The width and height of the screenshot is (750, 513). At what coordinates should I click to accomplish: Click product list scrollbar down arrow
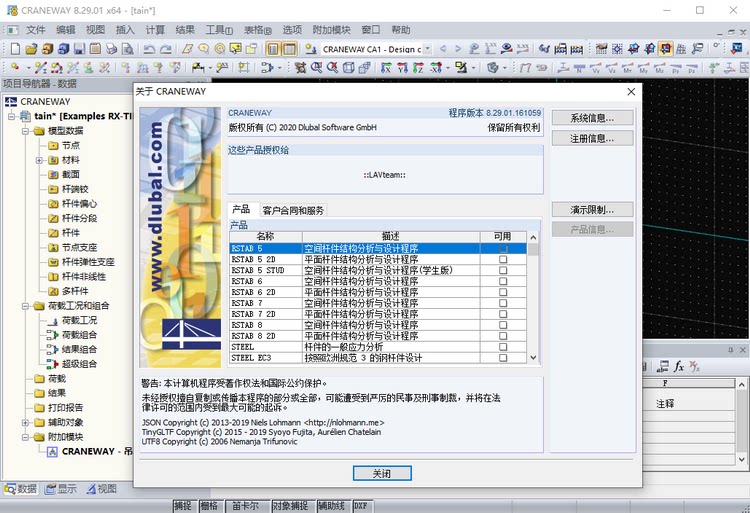tap(533, 358)
